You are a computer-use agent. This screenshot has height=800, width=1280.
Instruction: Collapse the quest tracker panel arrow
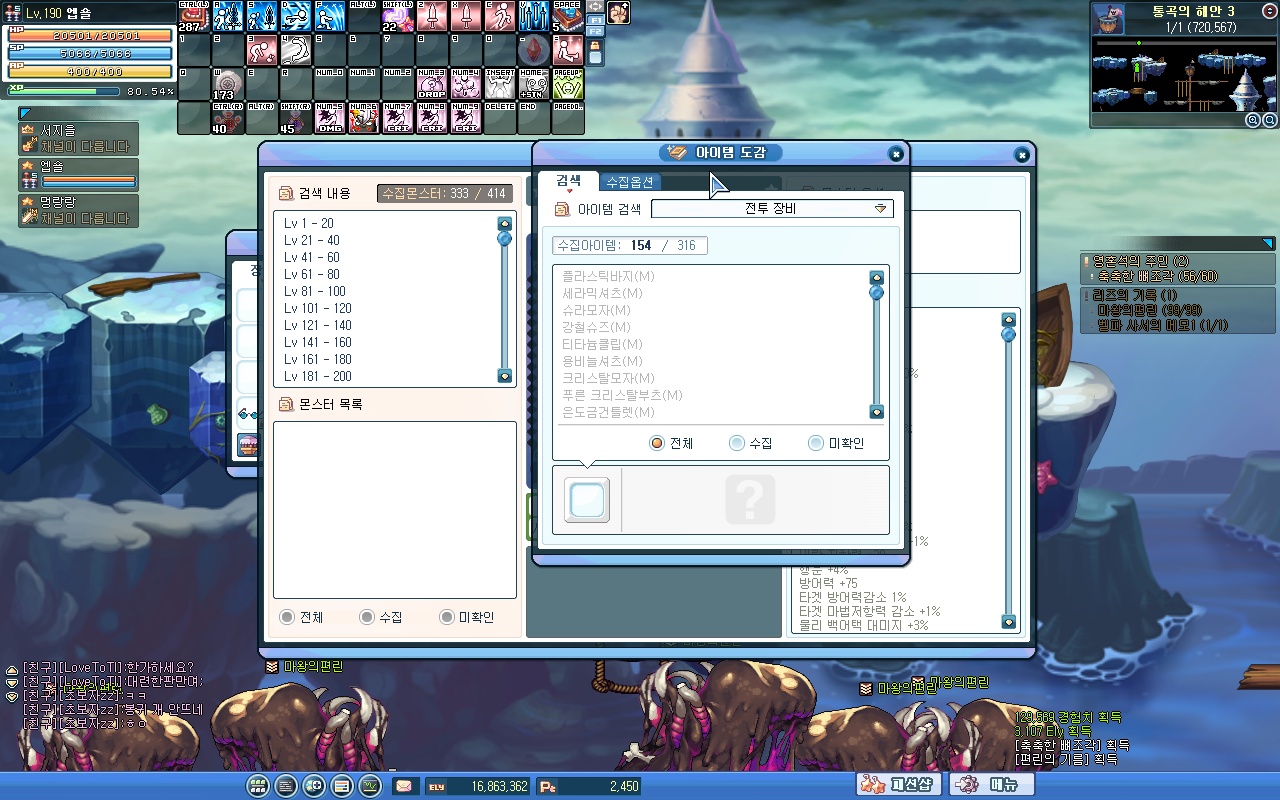point(1268,243)
